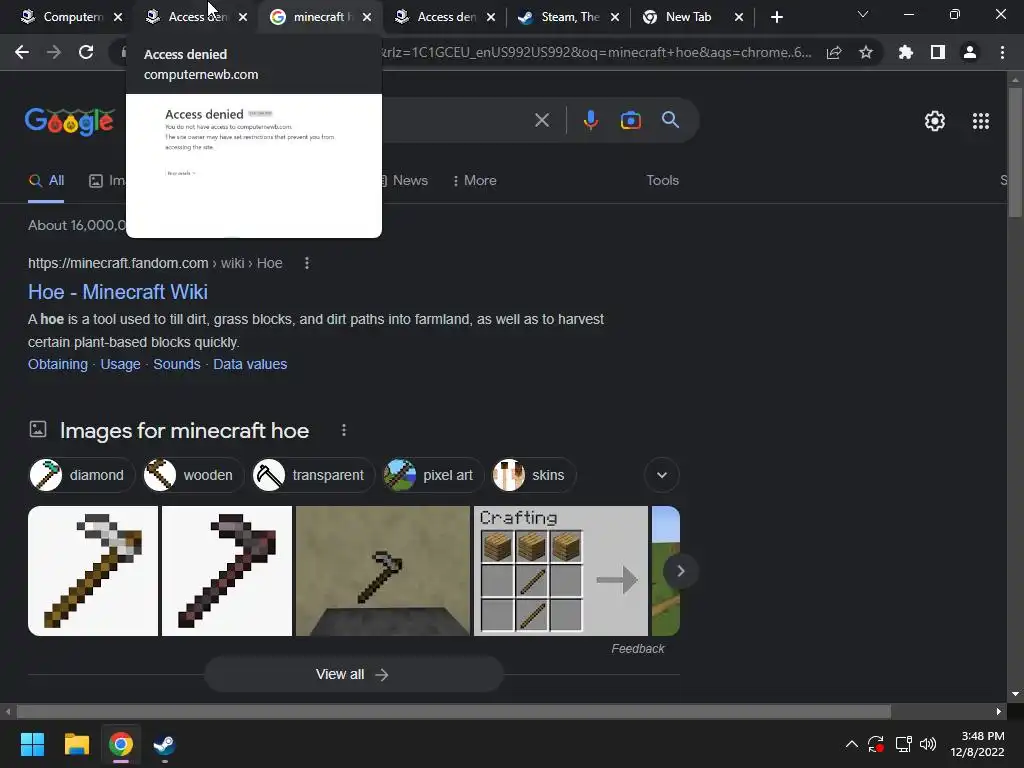Viewport: 1024px width, 768px height.
Task: Open the hoe crafting recipe thumbnail
Action: pyautogui.click(x=560, y=571)
